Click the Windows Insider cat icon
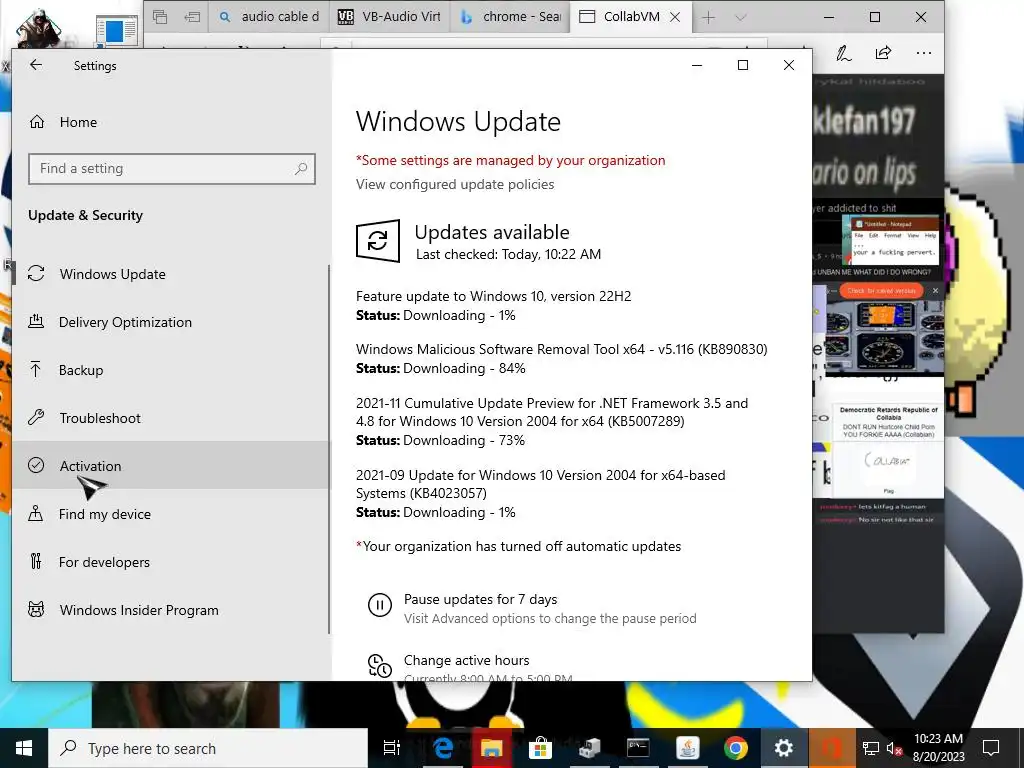The width and height of the screenshot is (1024, 768). click(x=37, y=609)
